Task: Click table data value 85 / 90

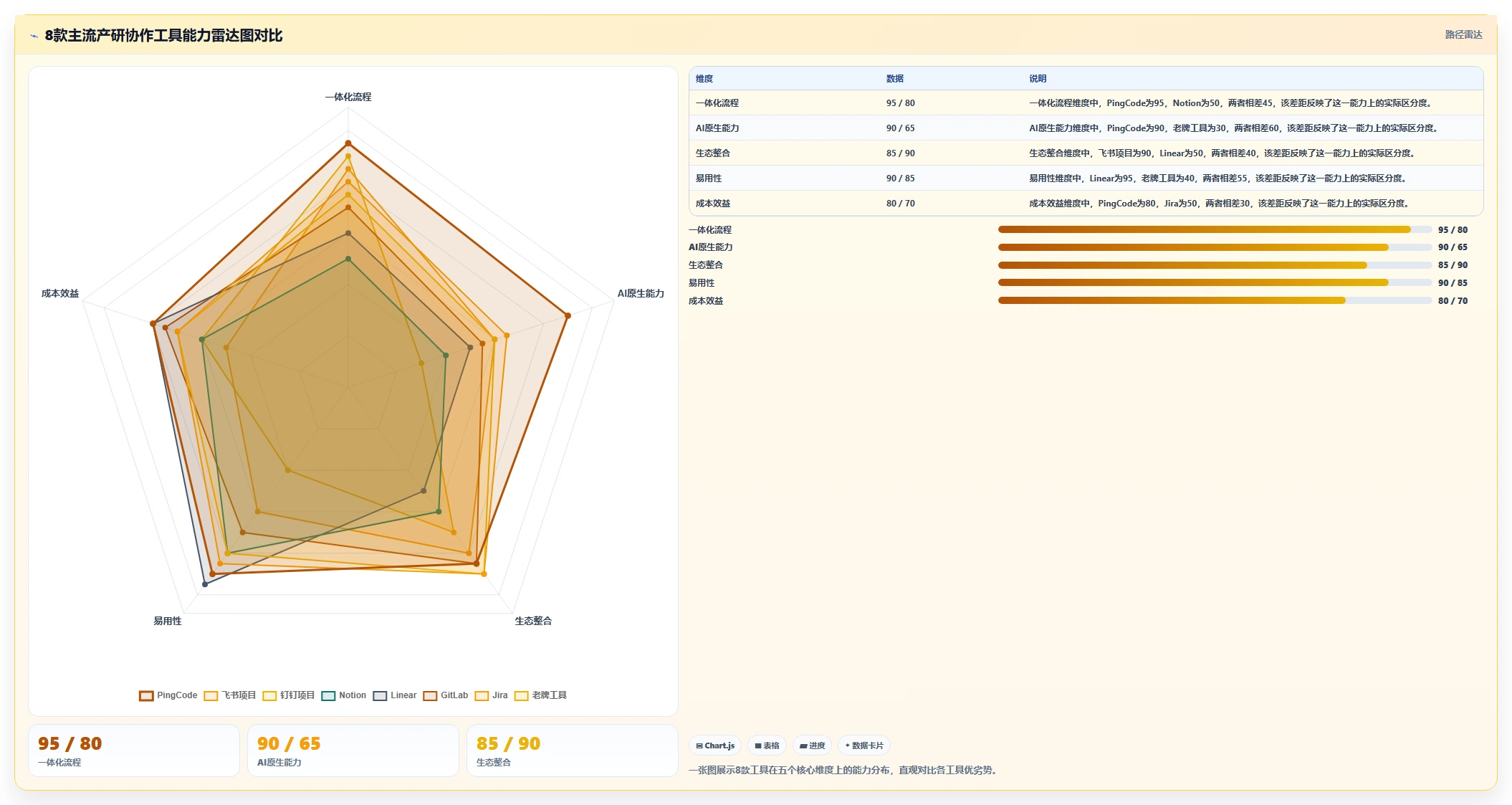Action: [901, 153]
